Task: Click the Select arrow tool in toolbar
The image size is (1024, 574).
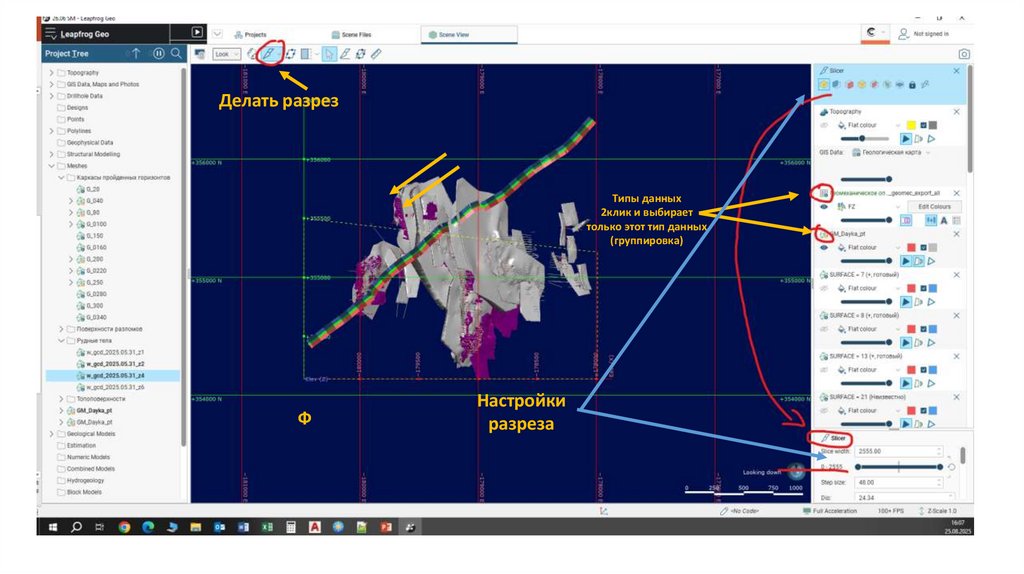Action: tap(329, 54)
